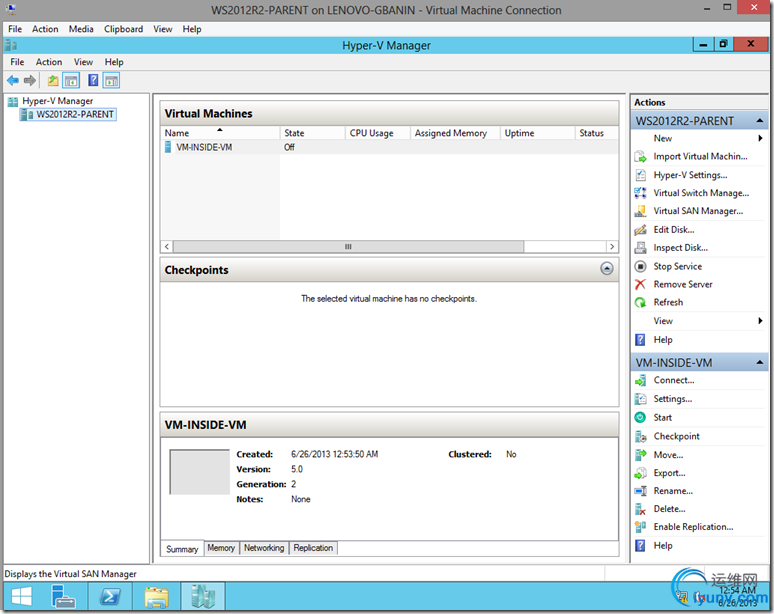
Task: Click the blue Help question mark toolbar icon
Action: (x=93, y=80)
